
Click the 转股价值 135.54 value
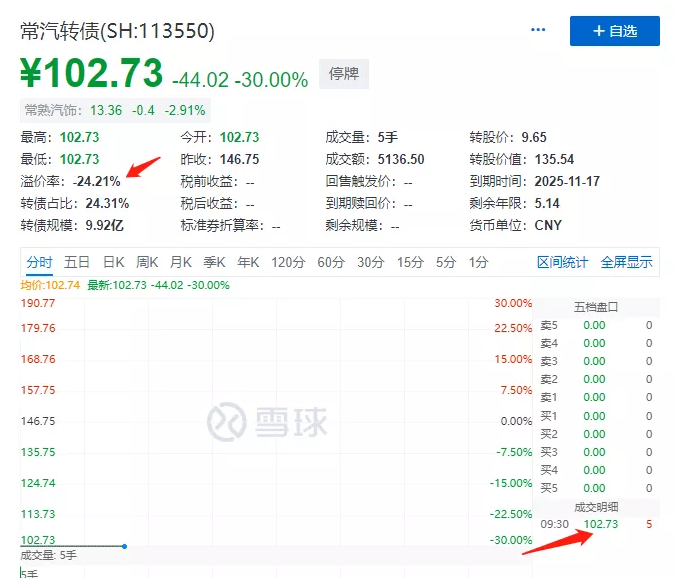554,159
